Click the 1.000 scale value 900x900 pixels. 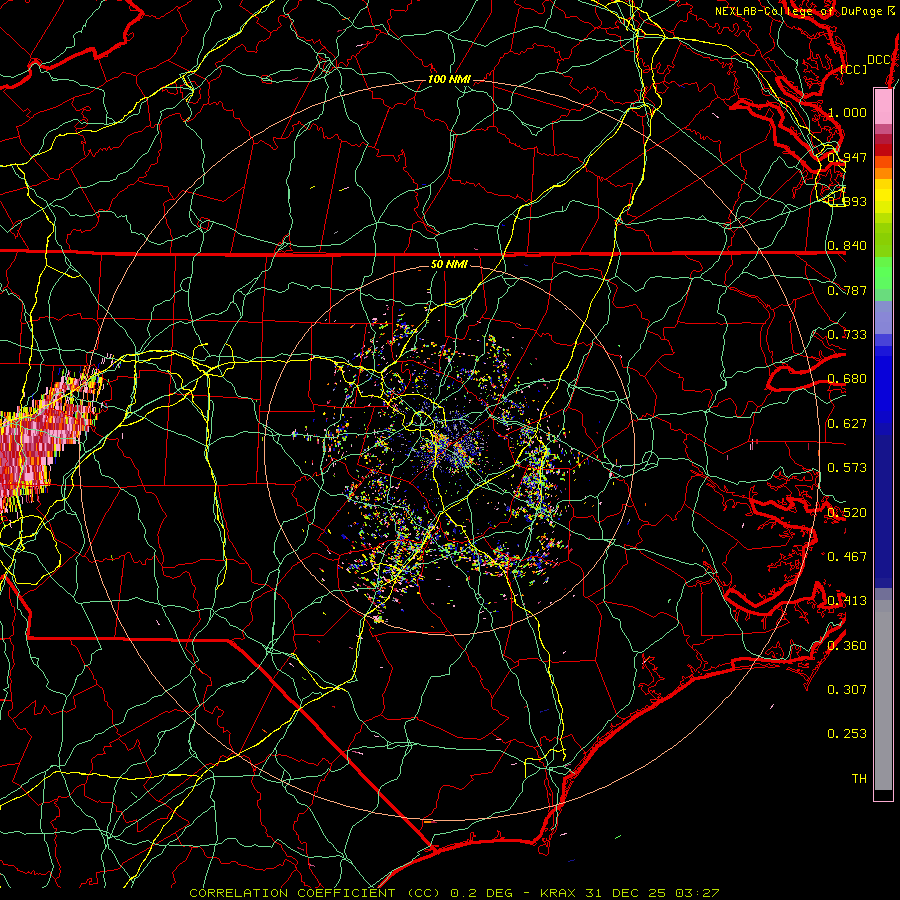pos(847,112)
